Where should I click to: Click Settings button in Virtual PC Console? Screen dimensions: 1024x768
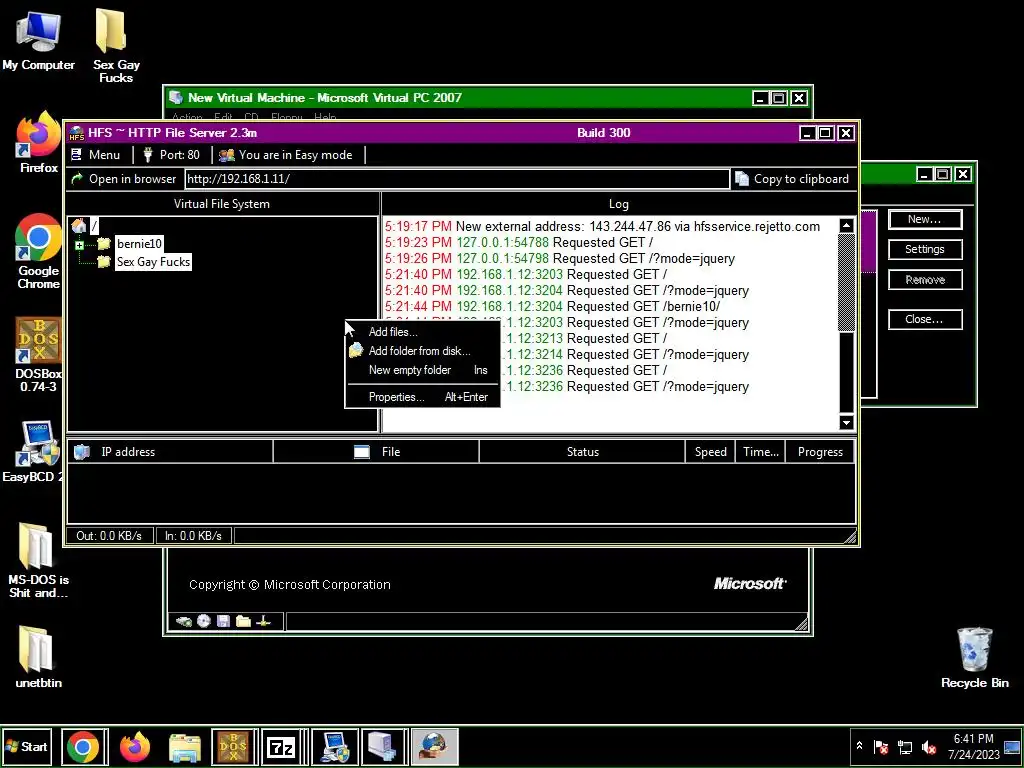pos(925,249)
